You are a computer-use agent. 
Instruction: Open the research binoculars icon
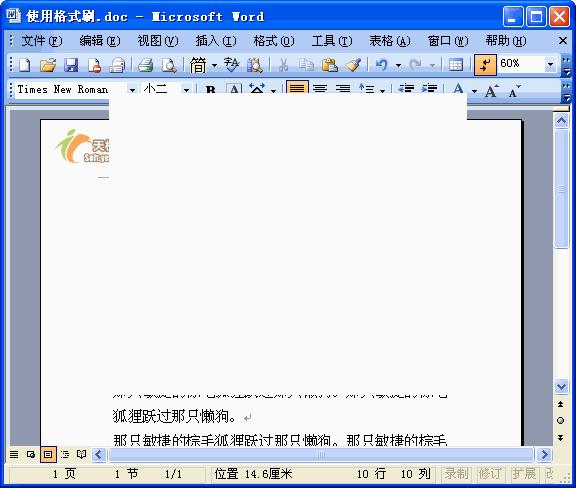(x=254, y=65)
